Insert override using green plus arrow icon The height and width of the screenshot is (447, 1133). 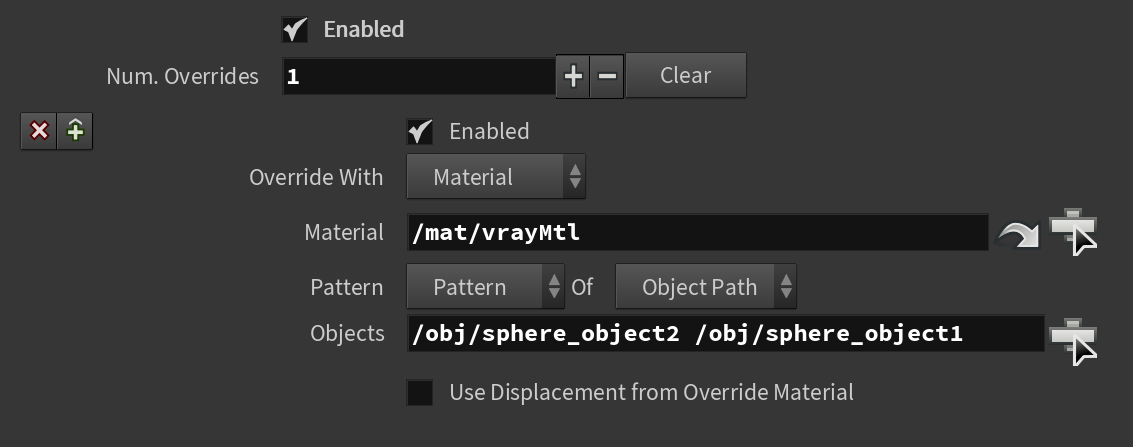click(75, 131)
